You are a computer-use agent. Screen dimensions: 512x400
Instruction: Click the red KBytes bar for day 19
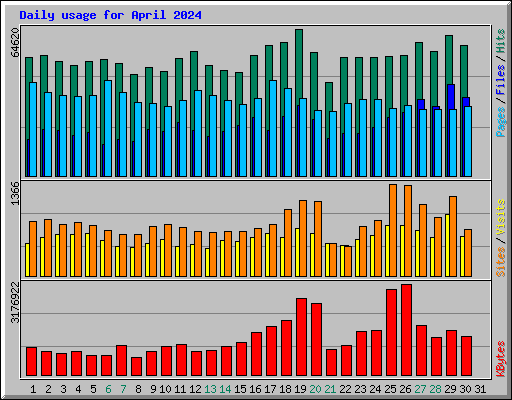click(x=302, y=337)
